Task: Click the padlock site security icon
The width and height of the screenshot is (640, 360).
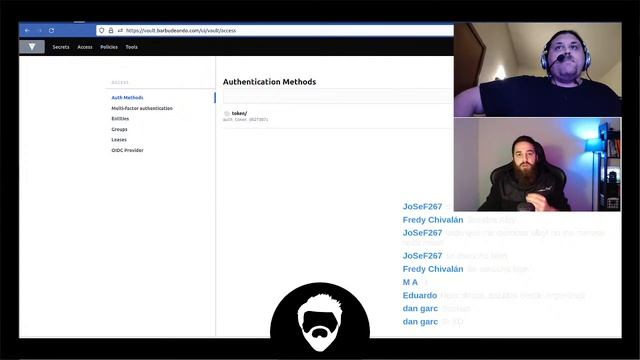Action: pyautogui.click(x=111, y=31)
